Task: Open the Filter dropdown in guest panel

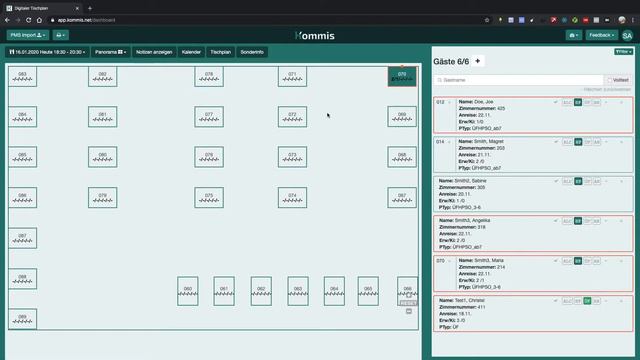Action: pyautogui.click(x=623, y=52)
